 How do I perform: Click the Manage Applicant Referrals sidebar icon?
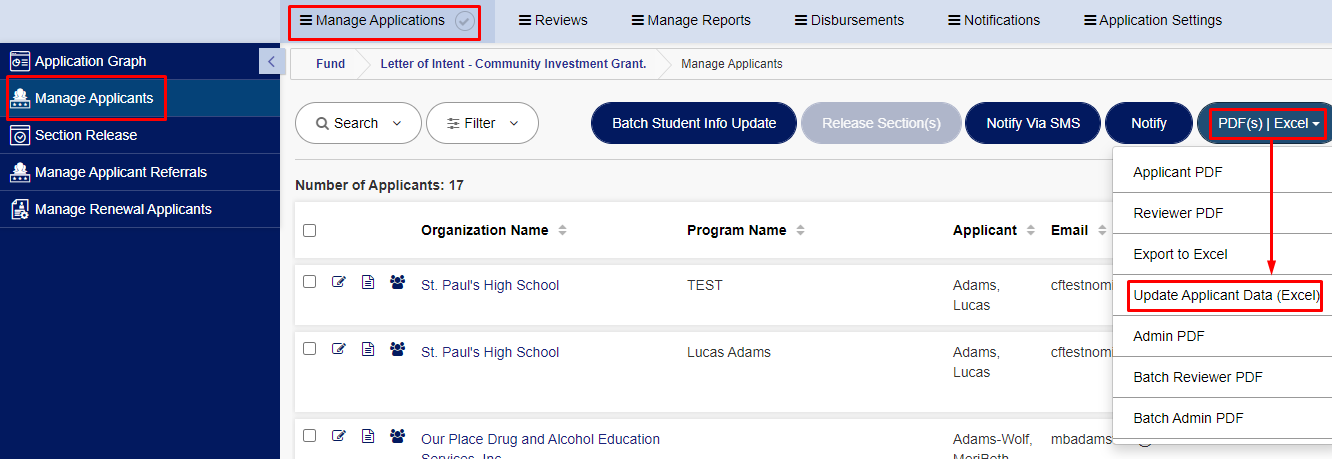click(20, 172)
